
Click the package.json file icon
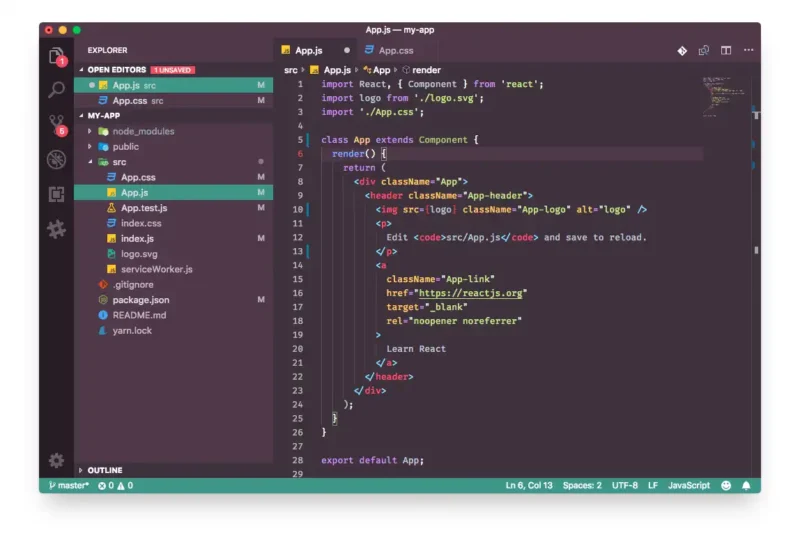click(103, 300)
